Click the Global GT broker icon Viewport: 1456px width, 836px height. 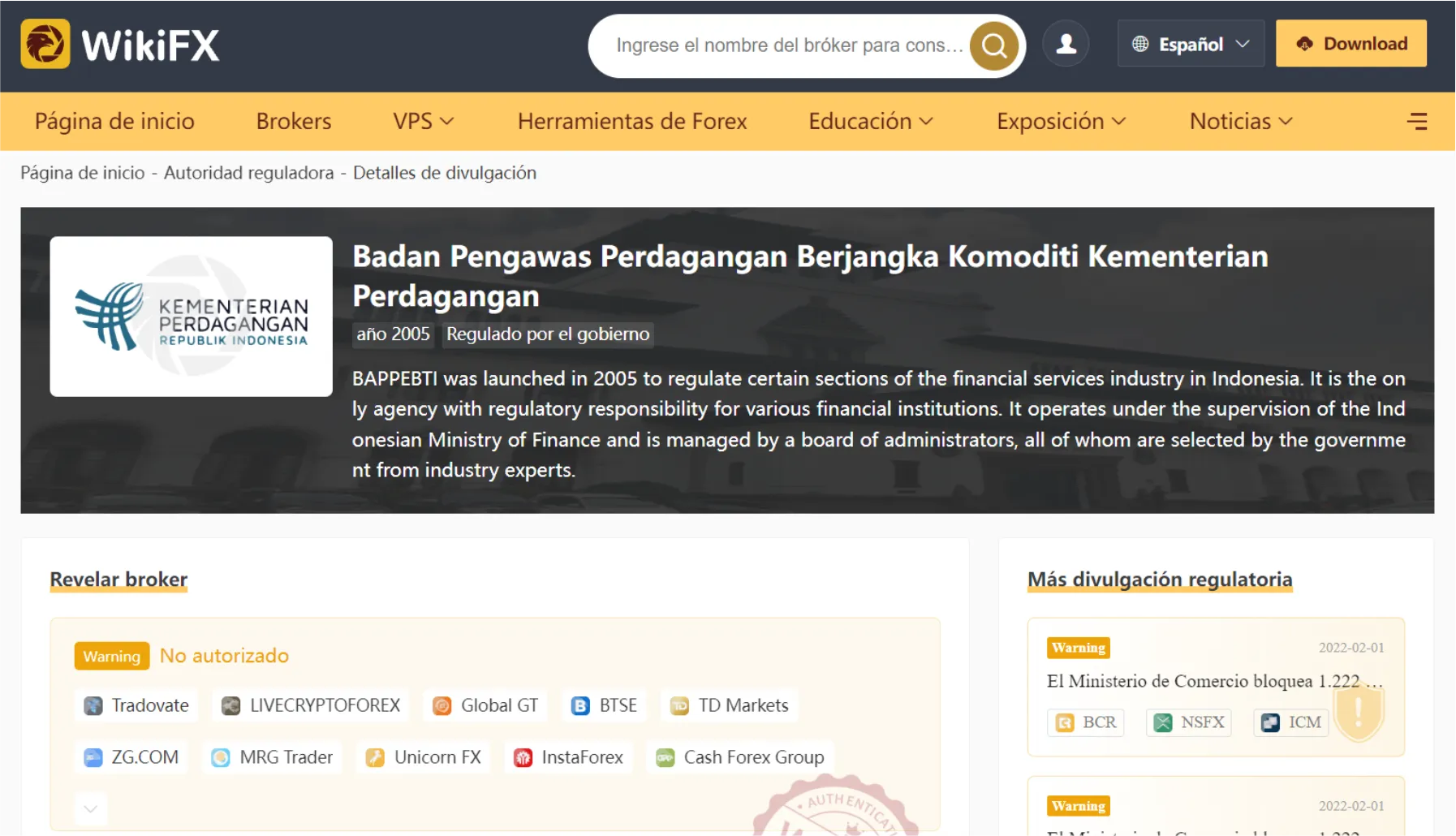[442, 705]
